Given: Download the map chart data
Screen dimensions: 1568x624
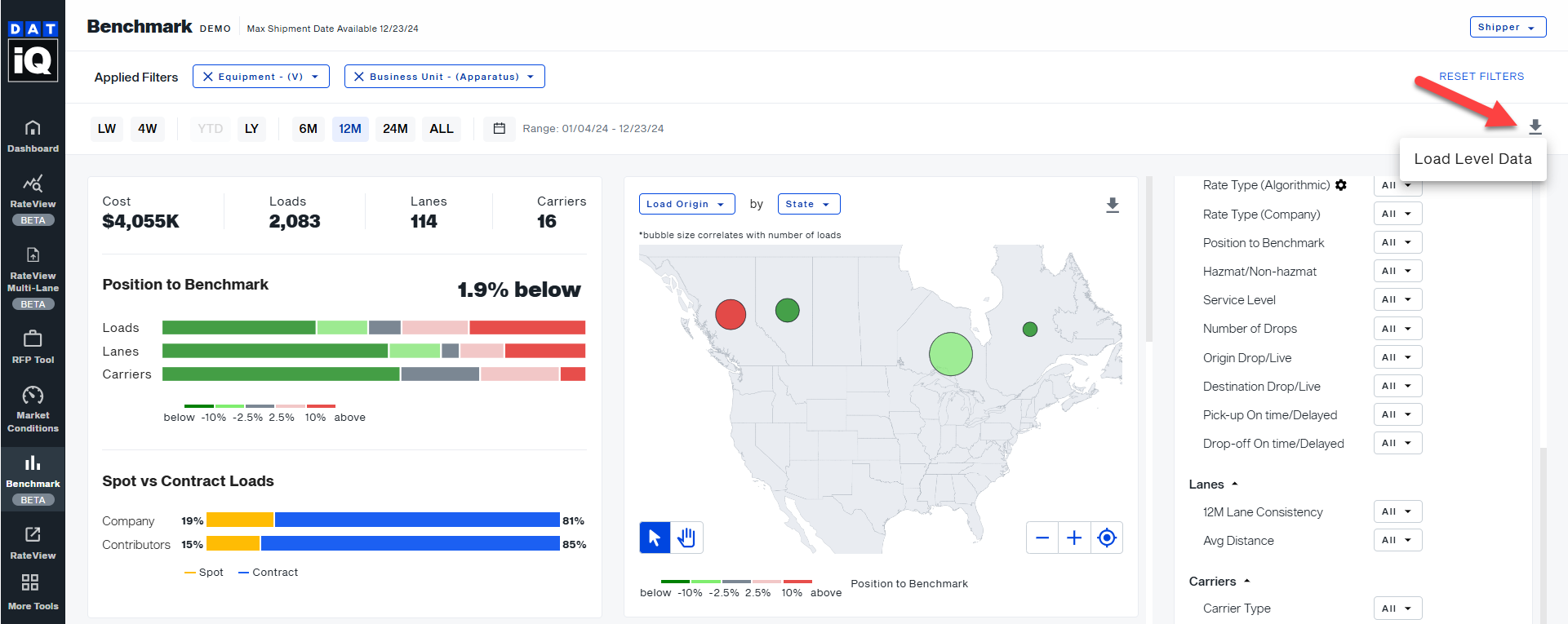Looking at the screenshot, I should (x=1113, y=205).
